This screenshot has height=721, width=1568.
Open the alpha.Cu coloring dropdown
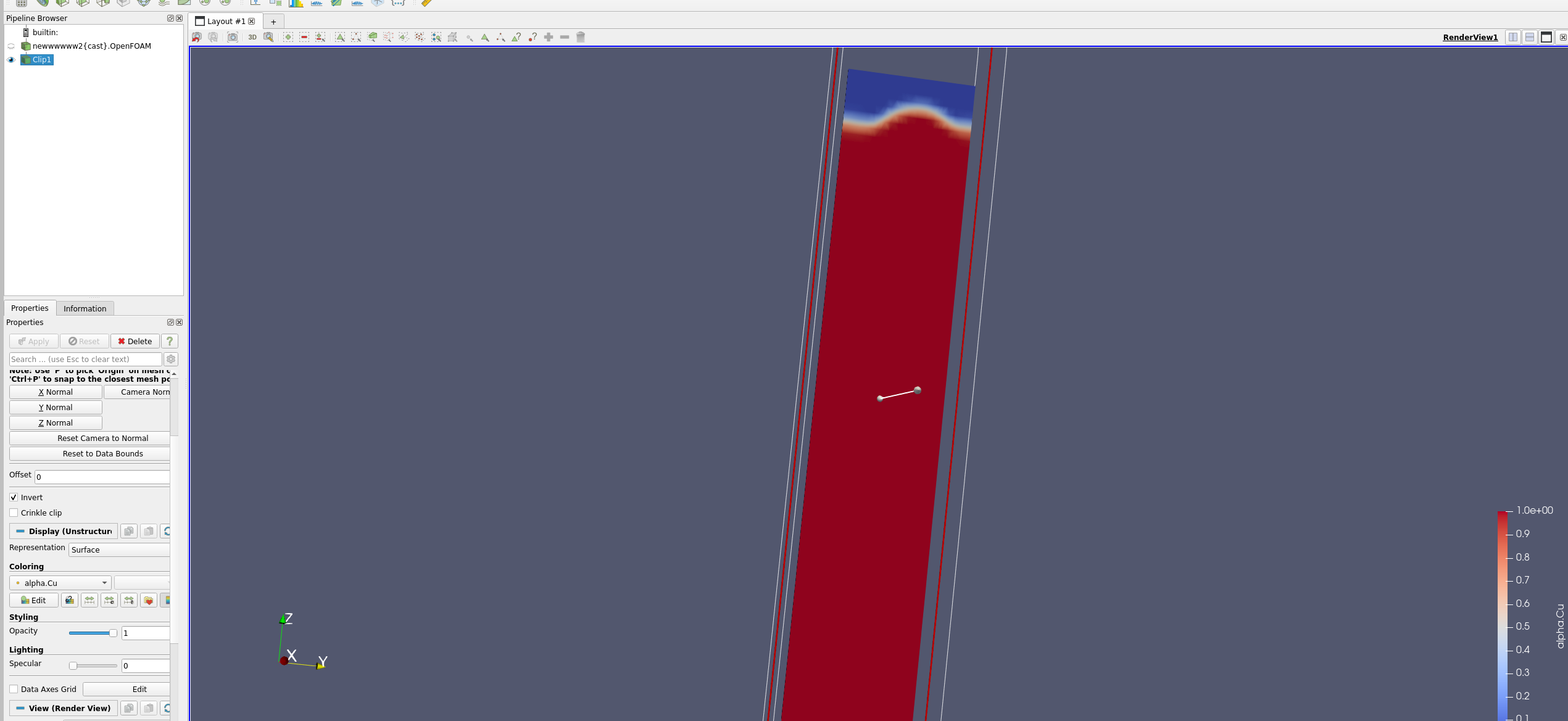point(60,583)
